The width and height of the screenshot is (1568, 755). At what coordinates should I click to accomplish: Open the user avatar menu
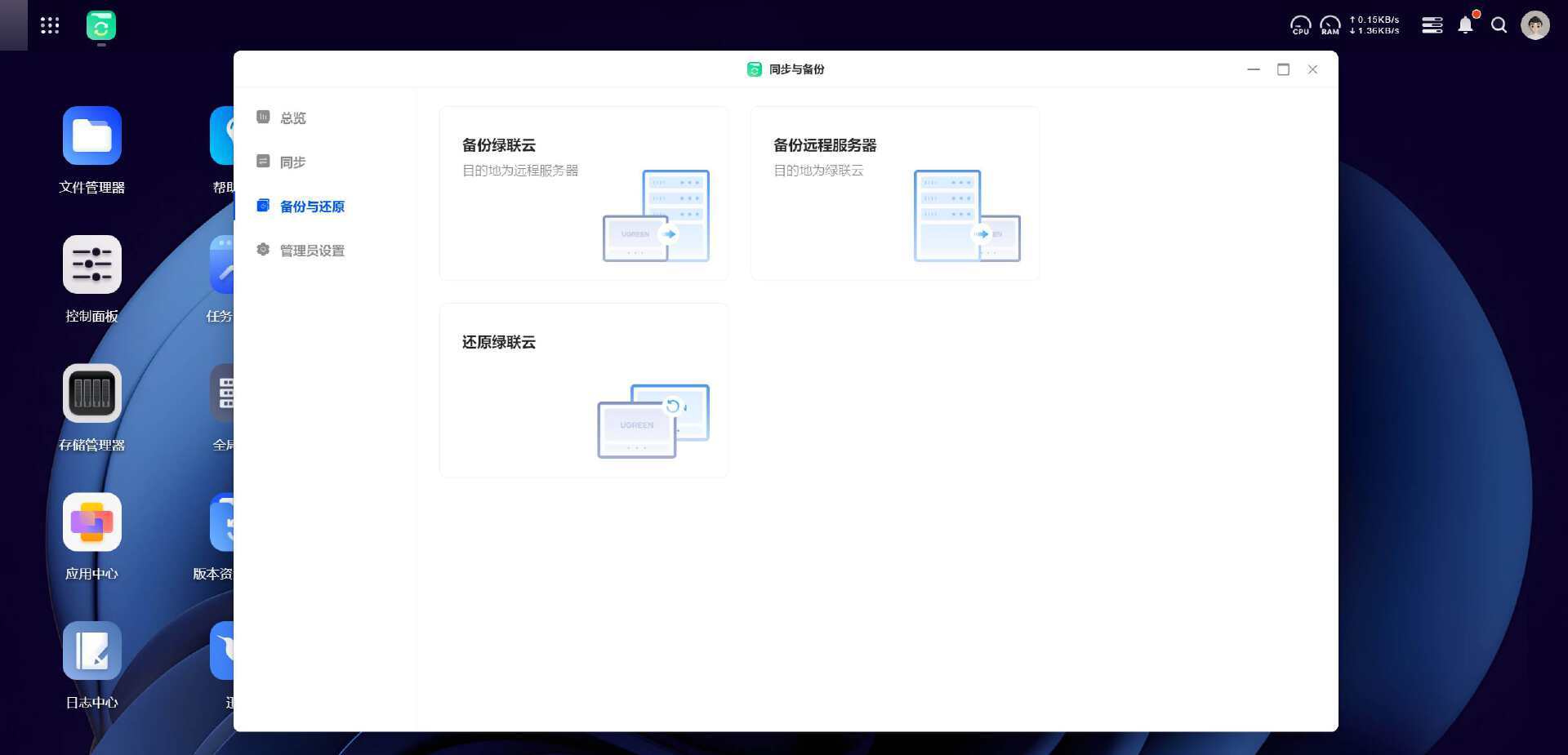pos(1535,25)
